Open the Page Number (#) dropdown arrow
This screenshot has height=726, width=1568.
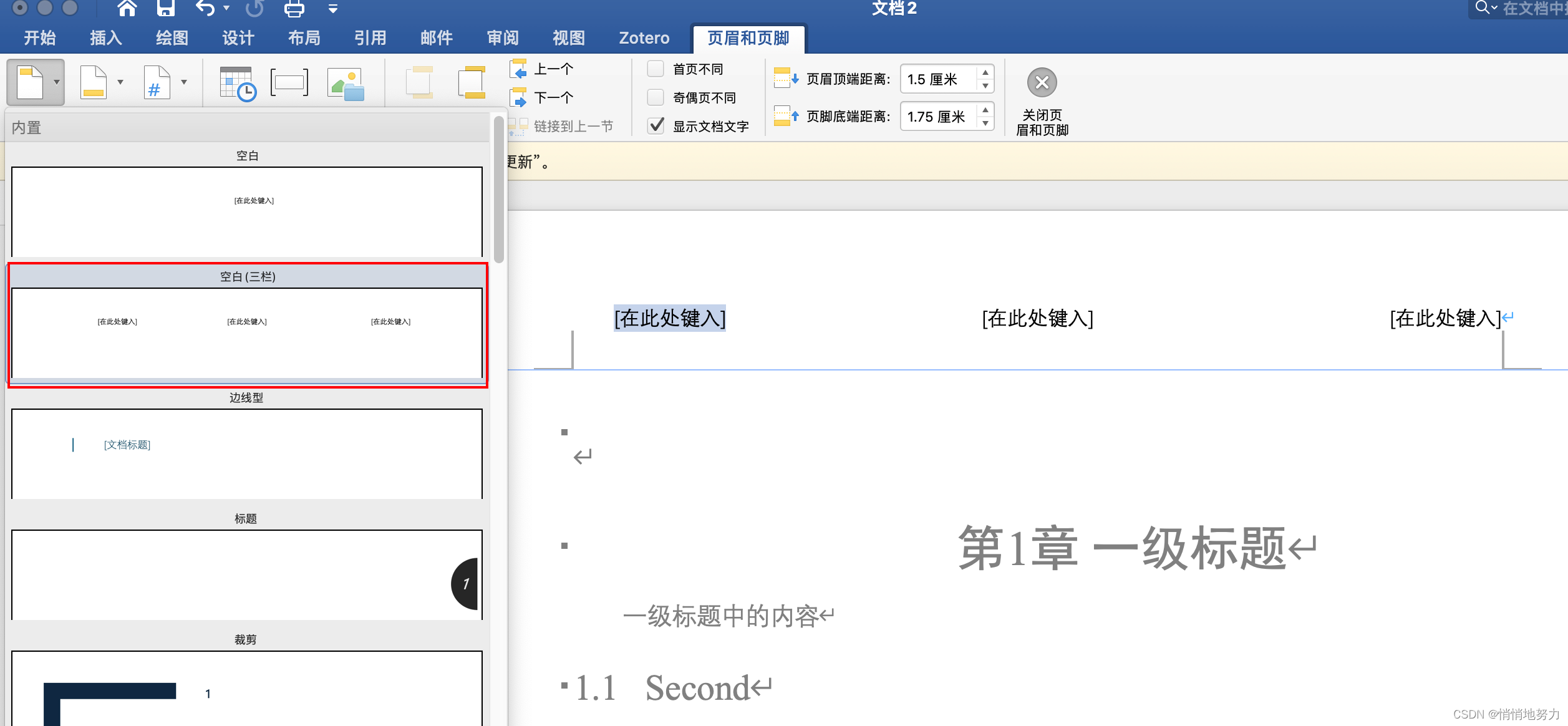pos(184,82)
